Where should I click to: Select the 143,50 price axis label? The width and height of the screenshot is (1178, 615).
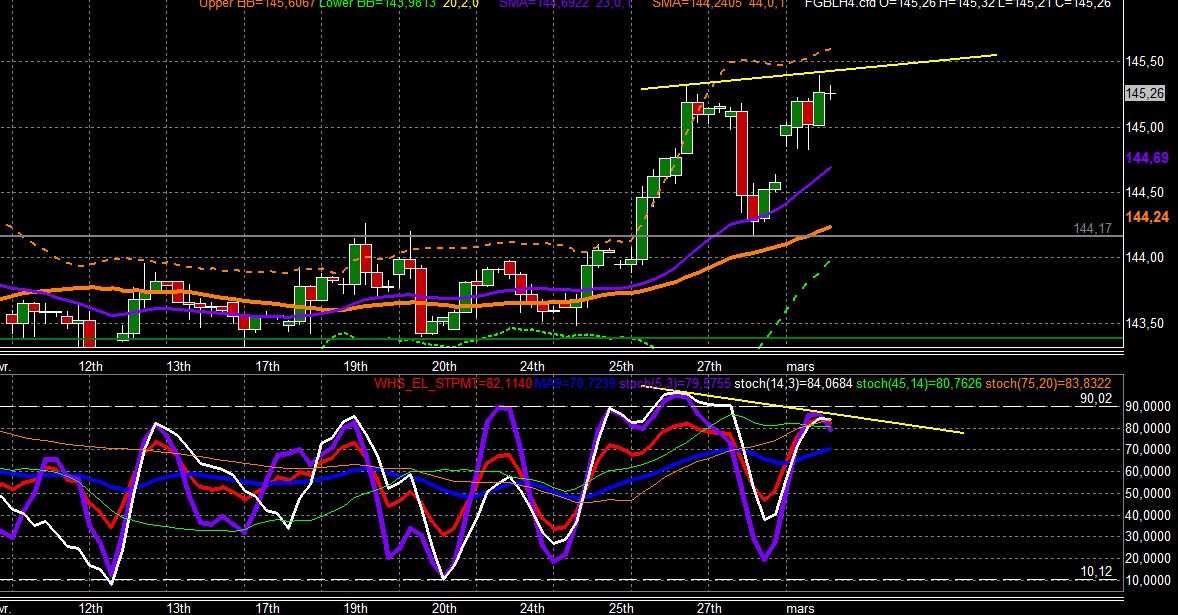[1145, 324]
